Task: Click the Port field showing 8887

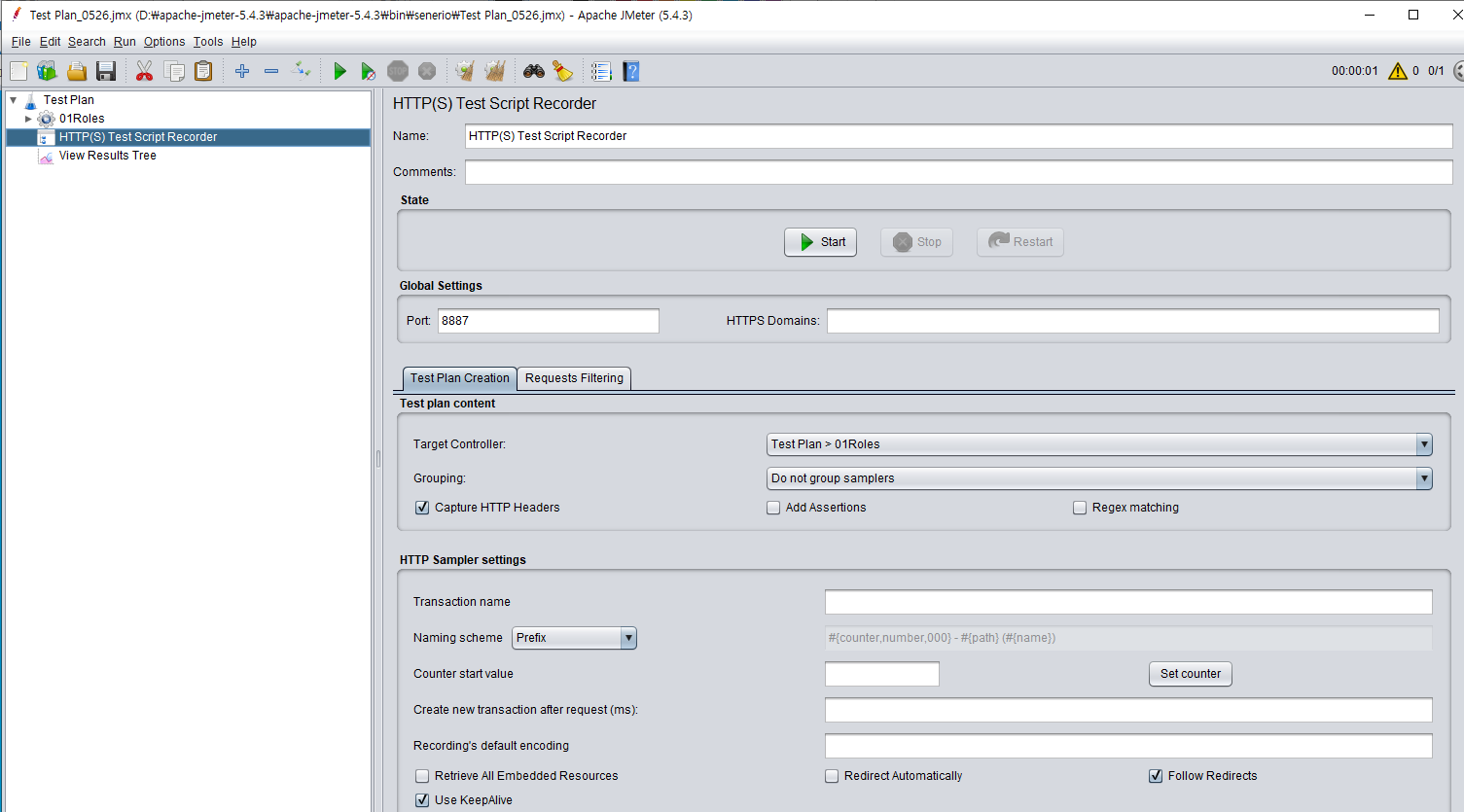Action: (x=548, y=321)
